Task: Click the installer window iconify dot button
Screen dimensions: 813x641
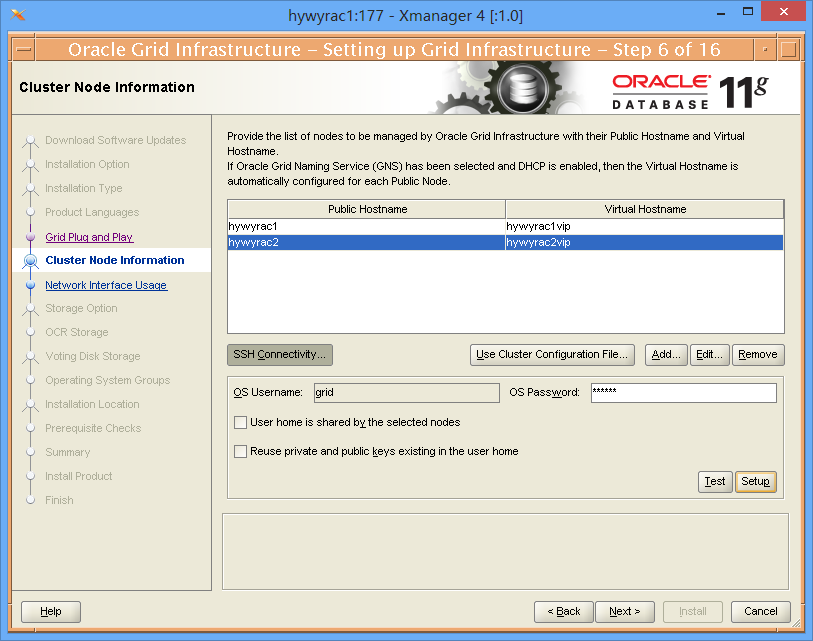Action: 765,50
